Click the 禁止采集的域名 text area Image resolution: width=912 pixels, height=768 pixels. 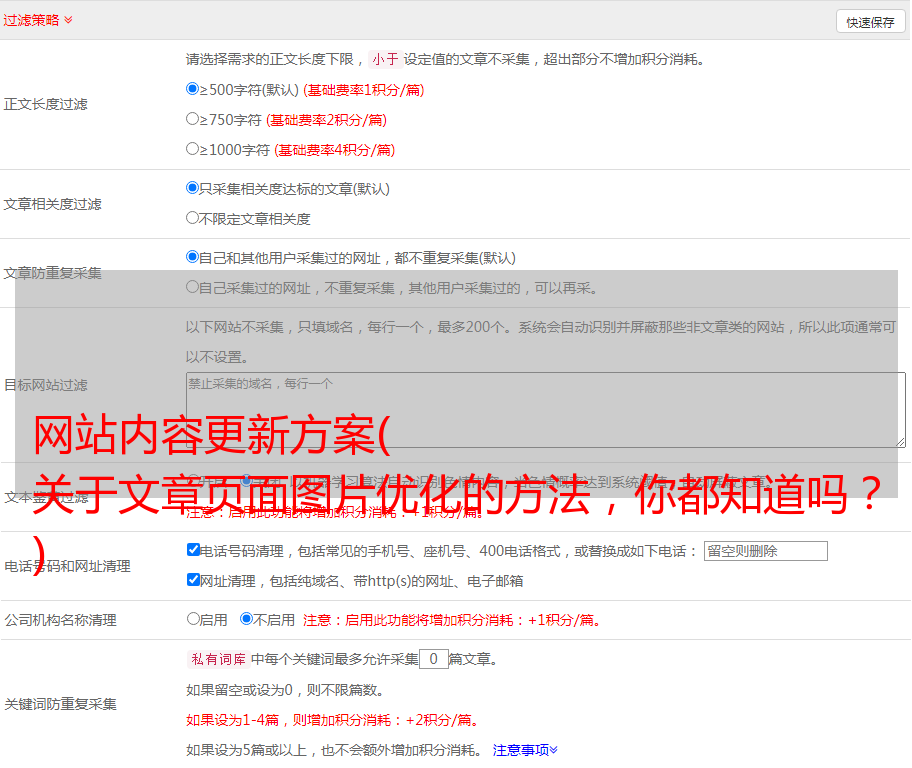545,409
